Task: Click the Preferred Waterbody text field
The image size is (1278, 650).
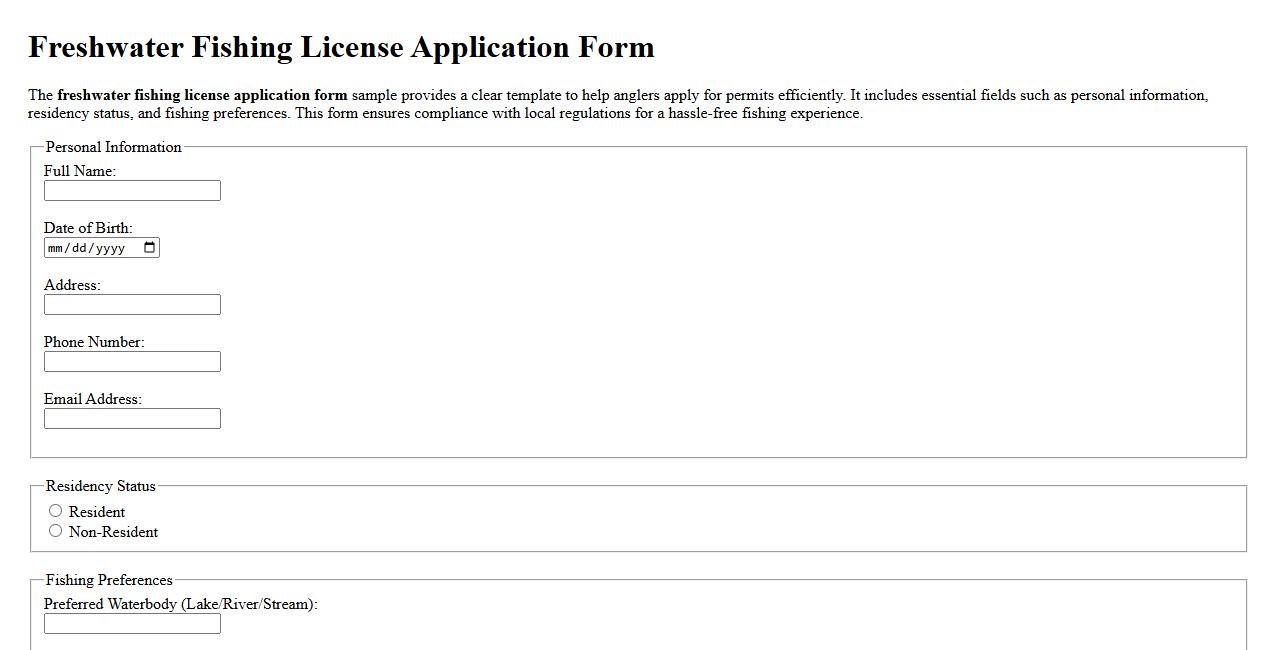Action: pyautogui.click(x=132, y=623)
